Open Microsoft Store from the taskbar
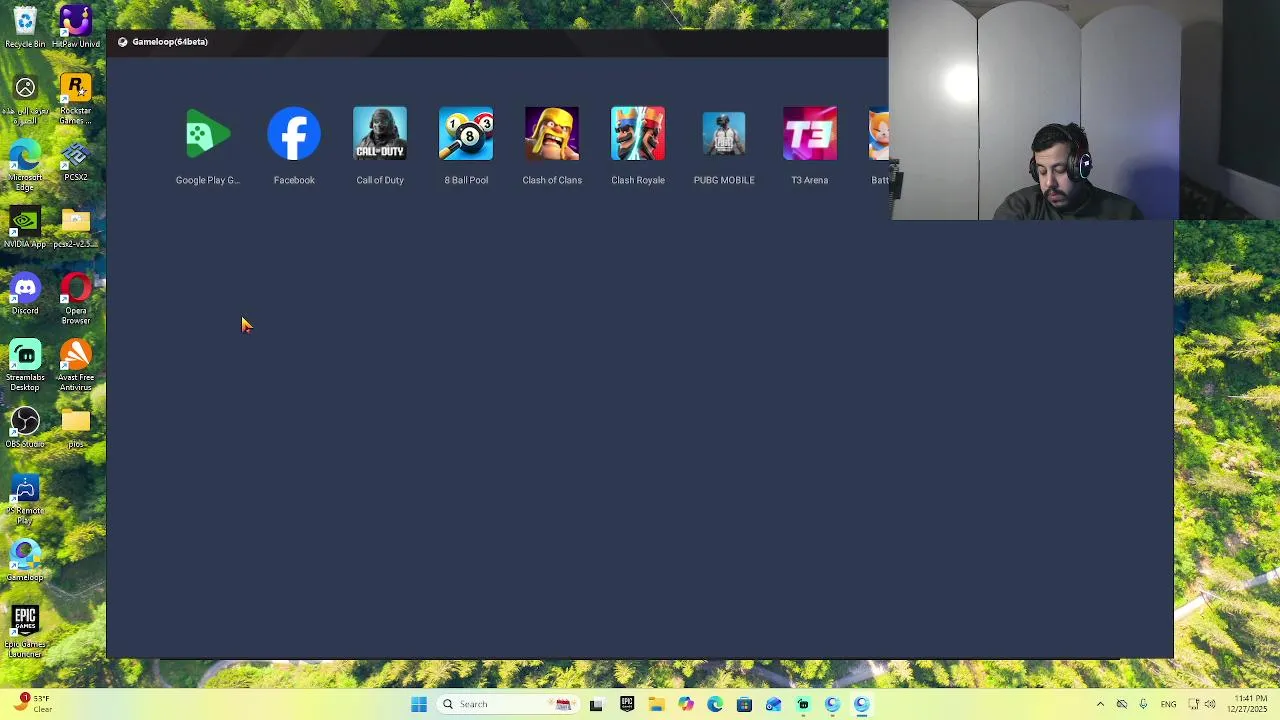 pyautogui.click(x=744, y=704)
